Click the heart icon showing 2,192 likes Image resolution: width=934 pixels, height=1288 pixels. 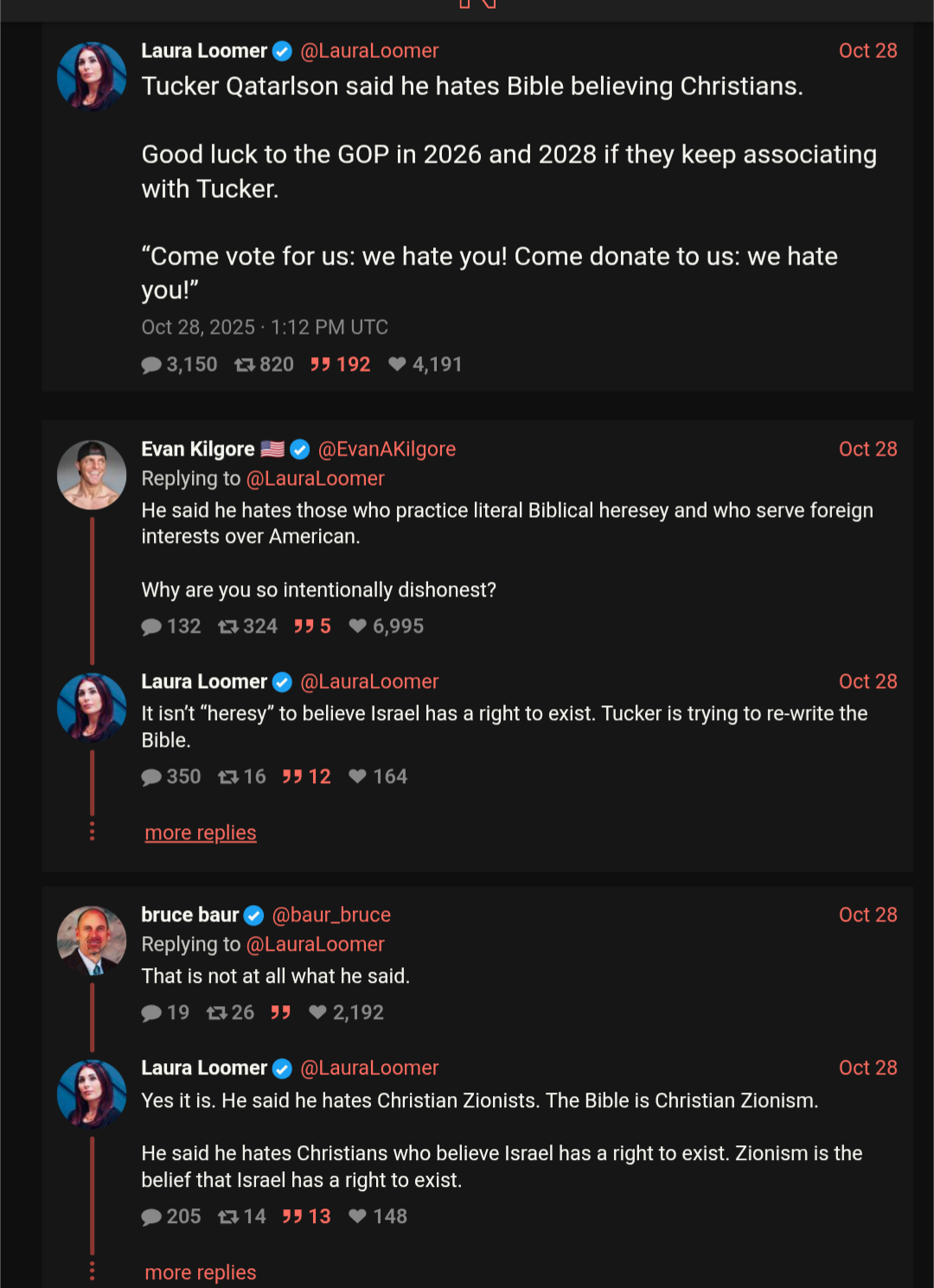pos(317,1013)
